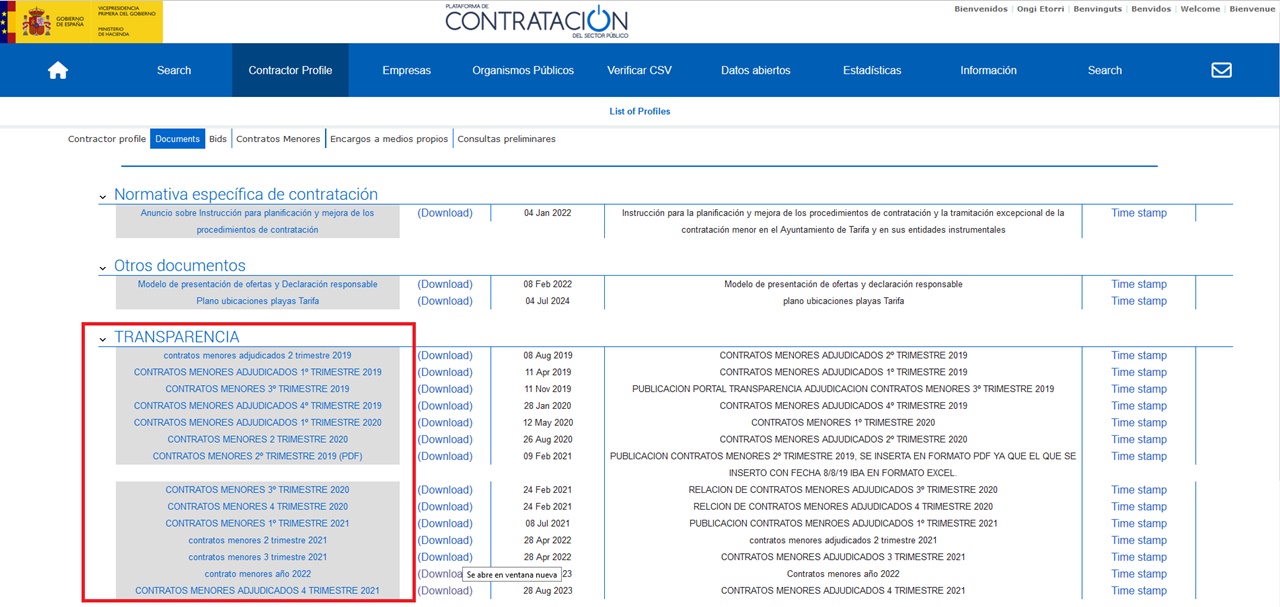
Task: View Time stamp for 04 Jul 2024 document
Action: (1139, 301)
